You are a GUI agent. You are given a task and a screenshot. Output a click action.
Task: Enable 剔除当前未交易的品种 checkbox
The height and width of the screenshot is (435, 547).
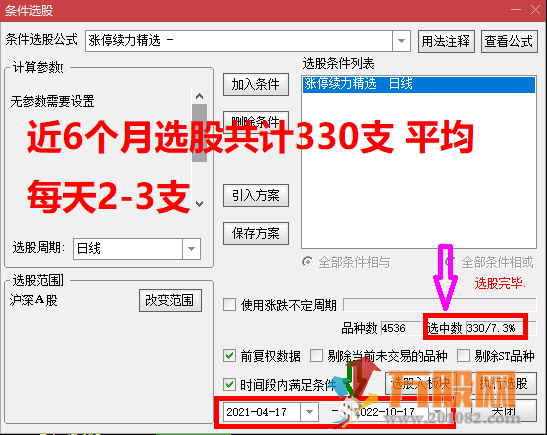(x=316, y=356)
